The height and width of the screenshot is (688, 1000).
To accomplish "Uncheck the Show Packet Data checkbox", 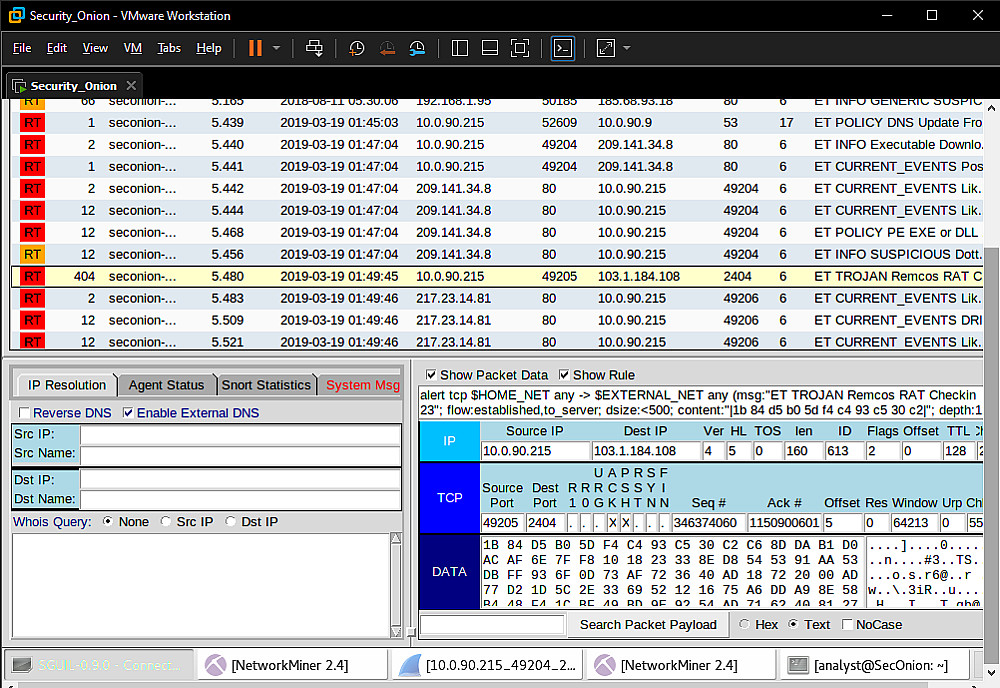I will [x=431, y=375].
